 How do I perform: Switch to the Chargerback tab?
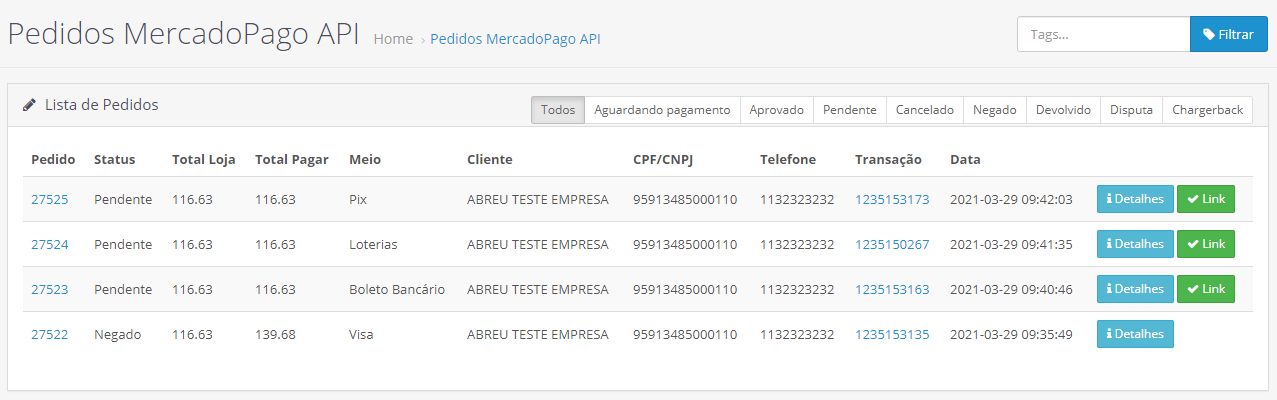coord(1207,110)
